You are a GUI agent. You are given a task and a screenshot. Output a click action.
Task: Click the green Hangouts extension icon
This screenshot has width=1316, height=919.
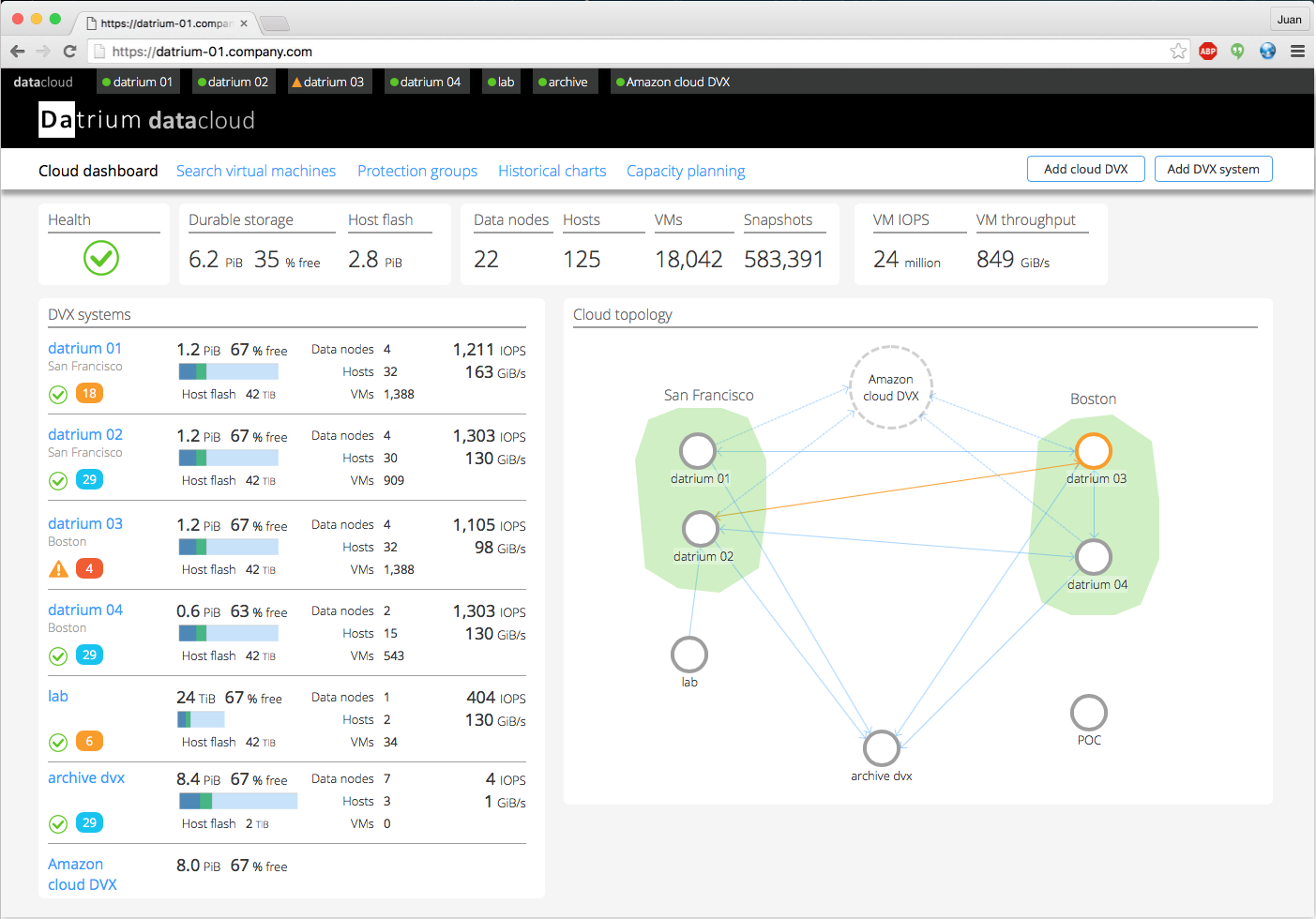click(1238, 52)
